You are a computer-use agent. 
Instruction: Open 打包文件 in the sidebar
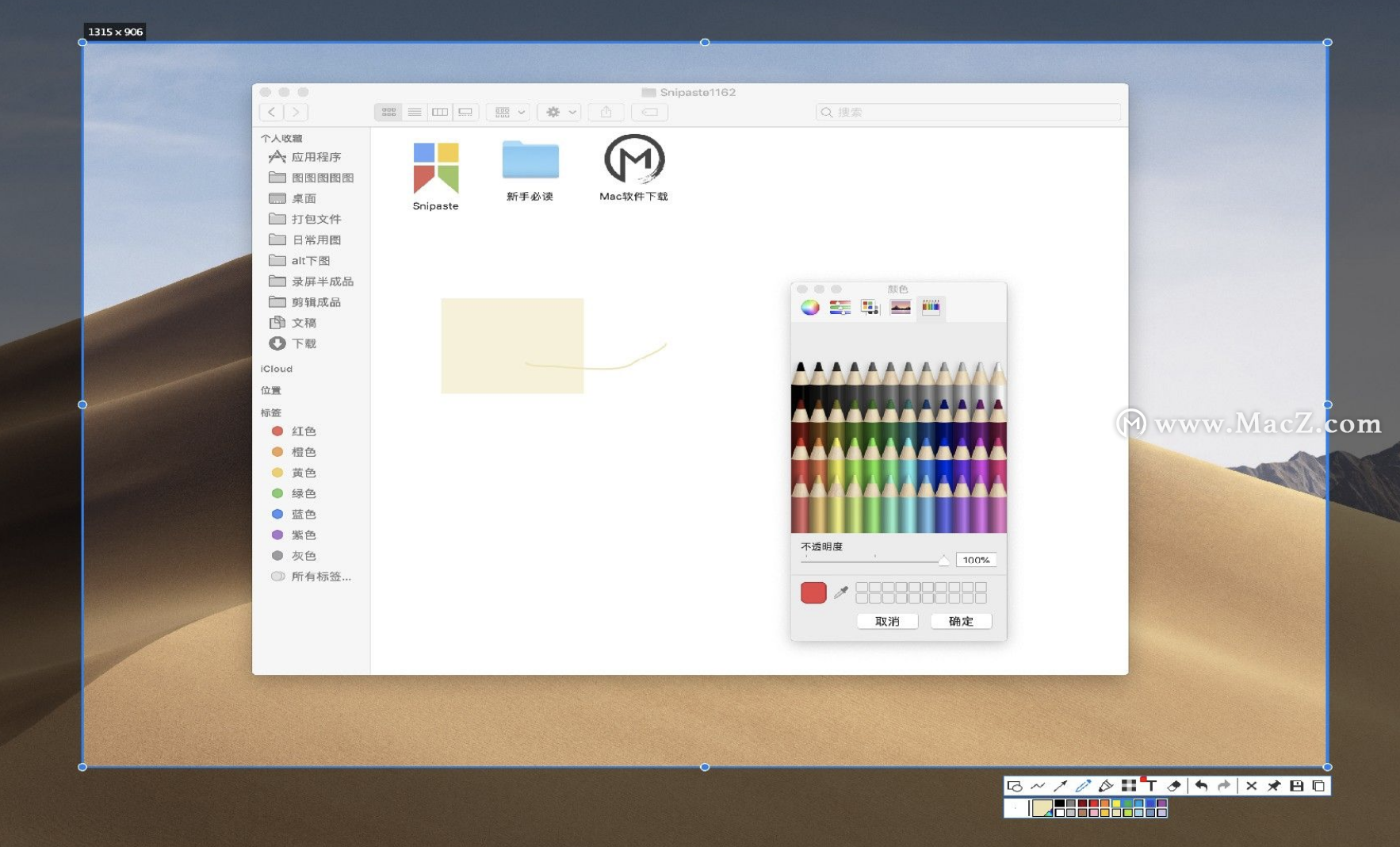(305, 219)
